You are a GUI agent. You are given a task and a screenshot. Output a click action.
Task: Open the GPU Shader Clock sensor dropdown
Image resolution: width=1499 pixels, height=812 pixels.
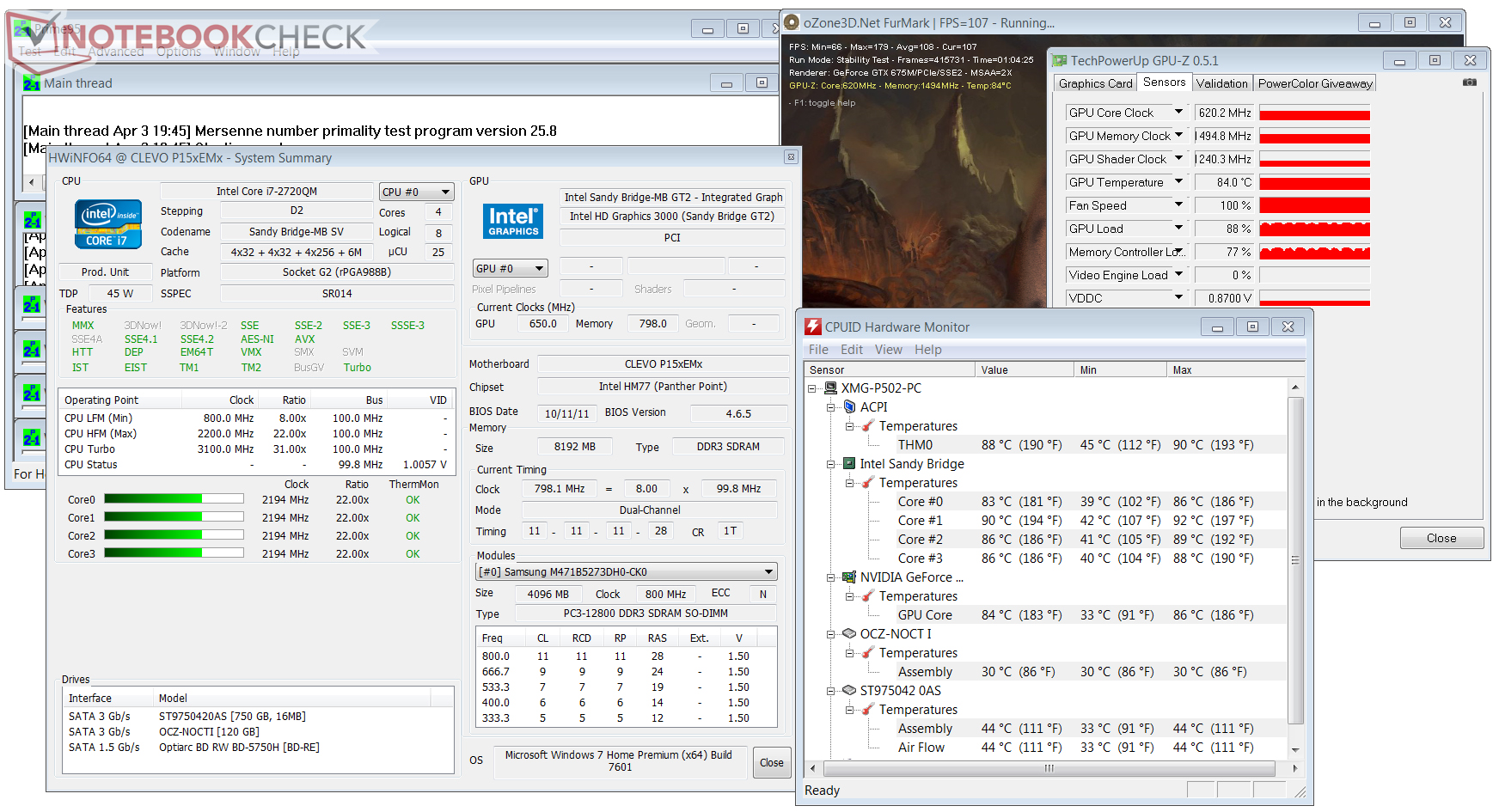(1178, 159)
